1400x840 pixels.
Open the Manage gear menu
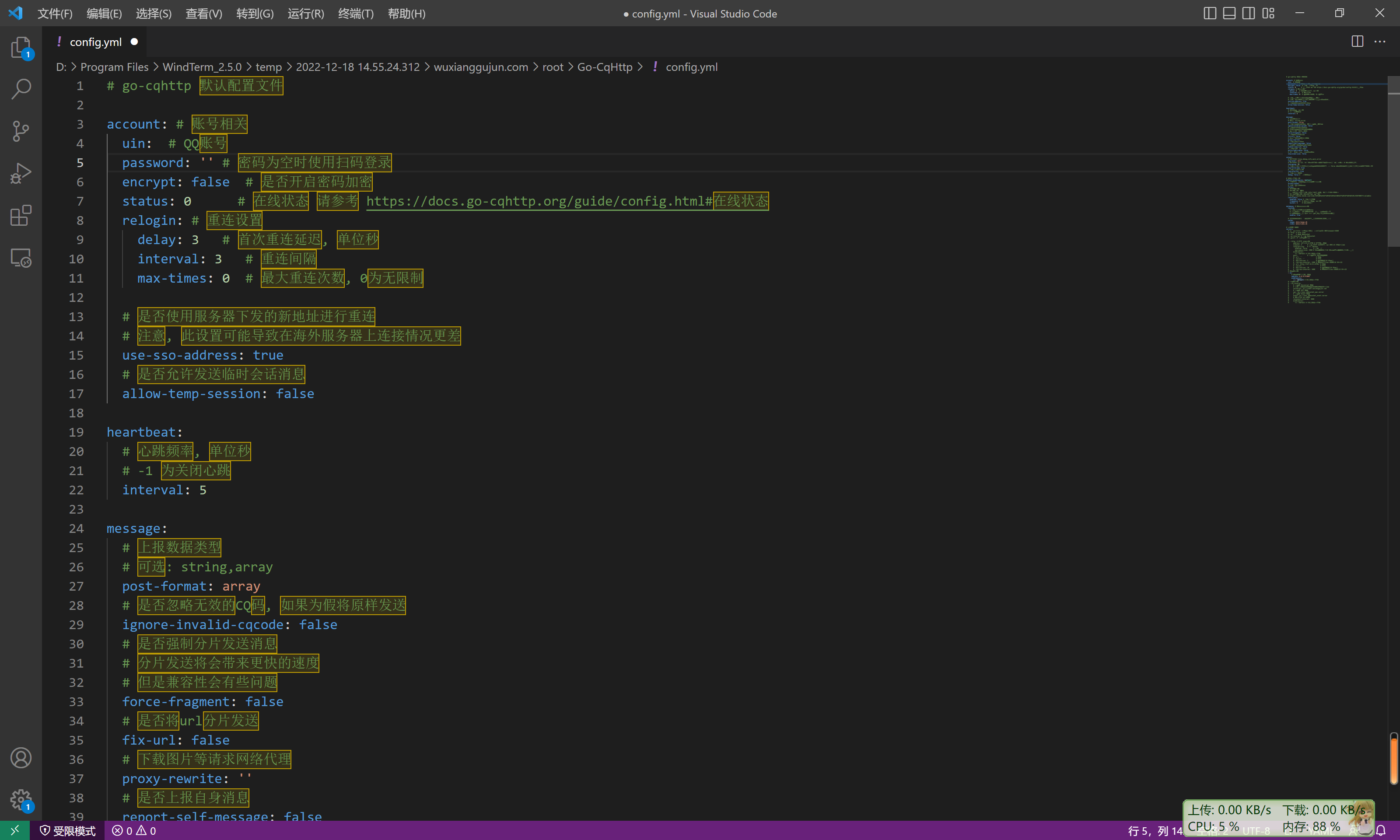pyautogui.click(x=21, y=799)
